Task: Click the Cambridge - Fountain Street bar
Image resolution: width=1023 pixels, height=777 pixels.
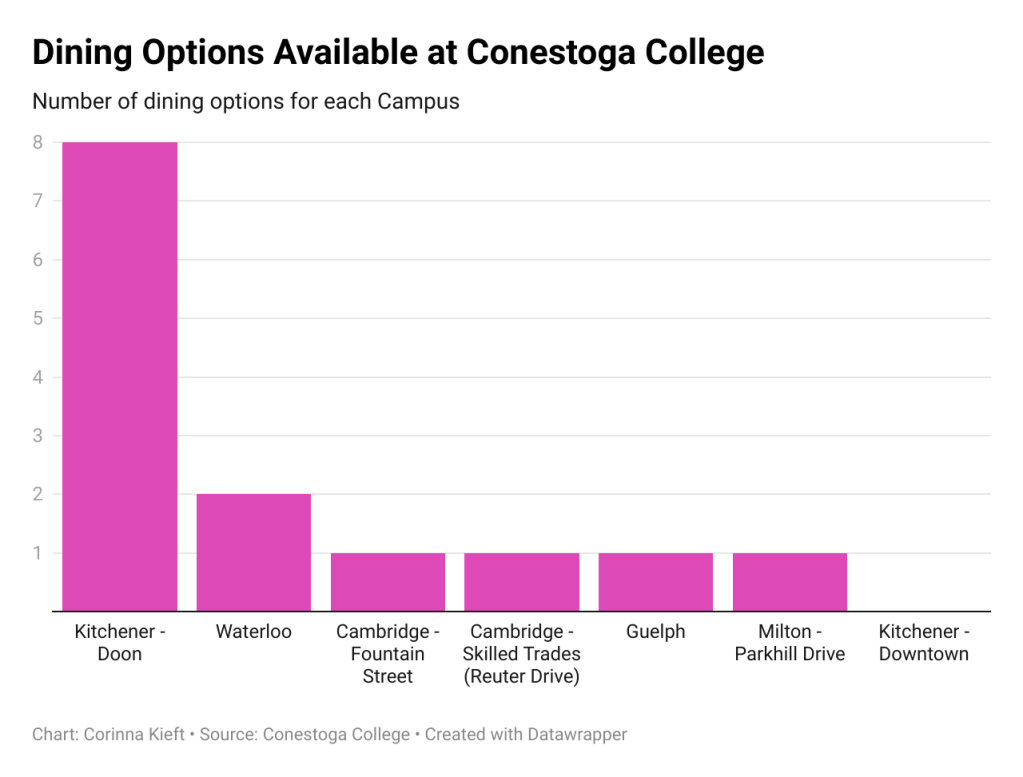Action: coord(388,581)
